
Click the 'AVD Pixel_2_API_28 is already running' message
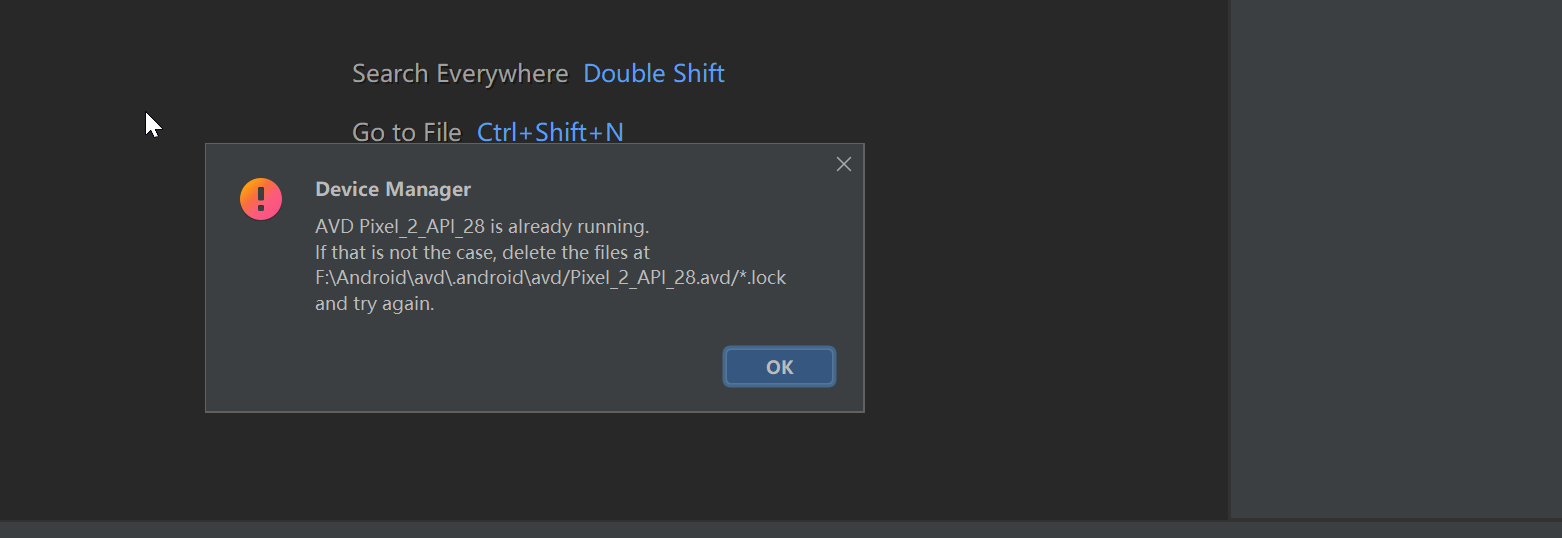point(482,227)
